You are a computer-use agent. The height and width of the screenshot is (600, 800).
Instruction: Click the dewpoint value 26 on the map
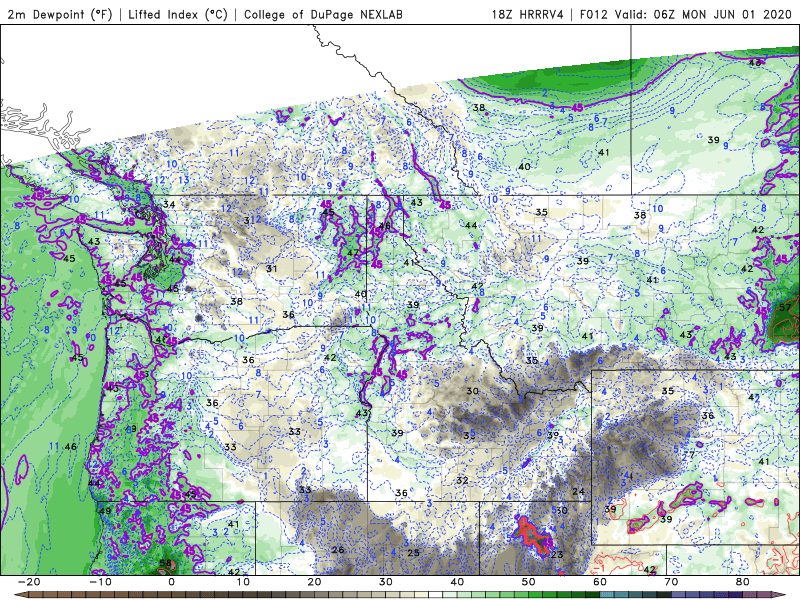pyautogui.click(x=338, y=549)
